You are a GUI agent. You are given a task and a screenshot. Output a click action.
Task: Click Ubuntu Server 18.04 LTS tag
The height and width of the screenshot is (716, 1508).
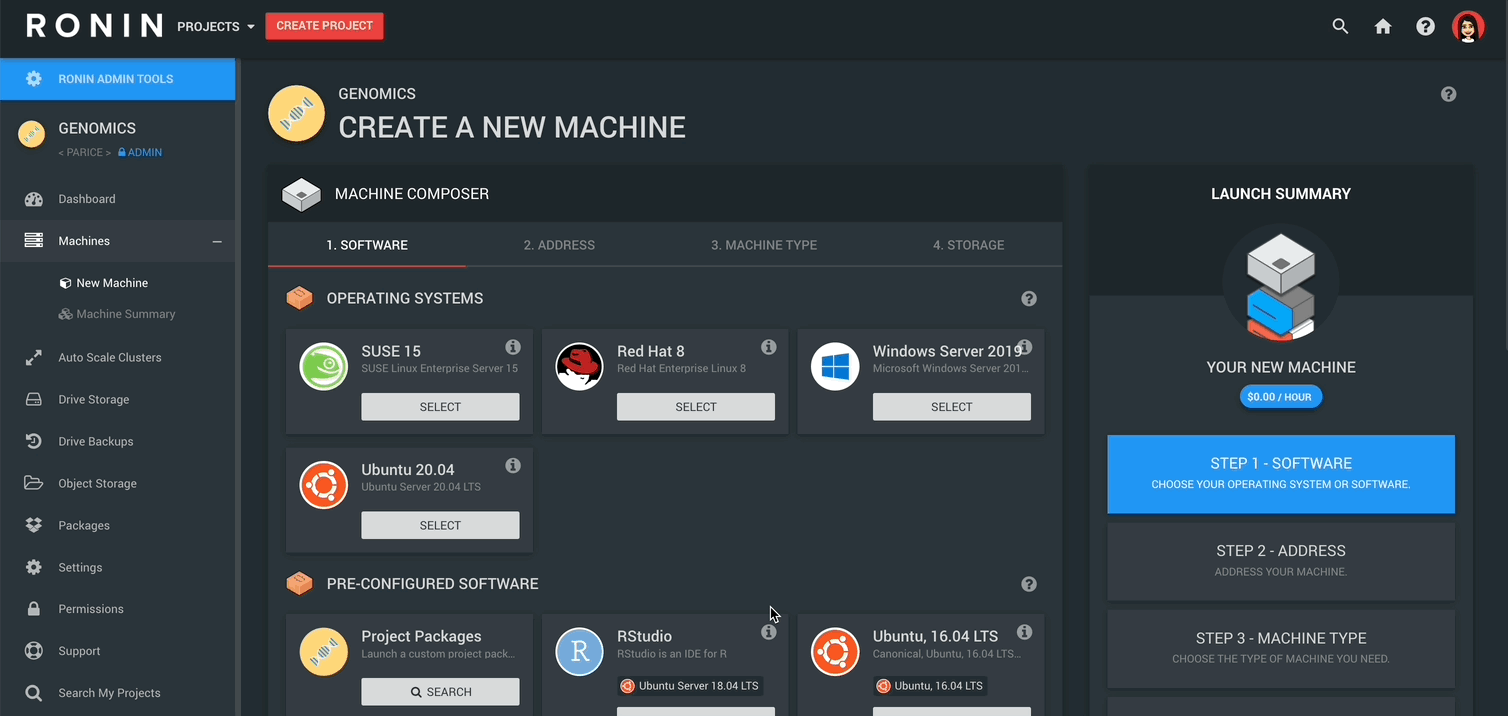pos(690,686)
